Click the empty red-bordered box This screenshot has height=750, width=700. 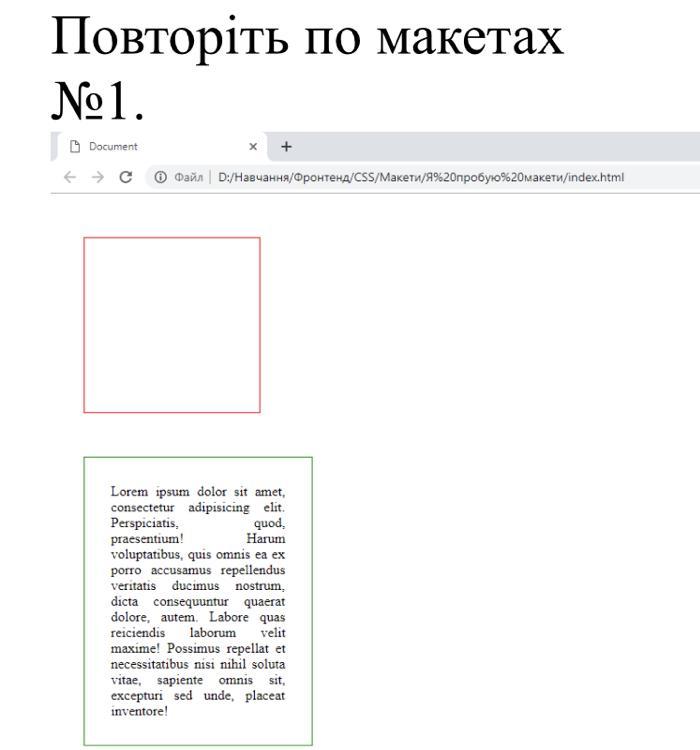click(x=172, y=325)
